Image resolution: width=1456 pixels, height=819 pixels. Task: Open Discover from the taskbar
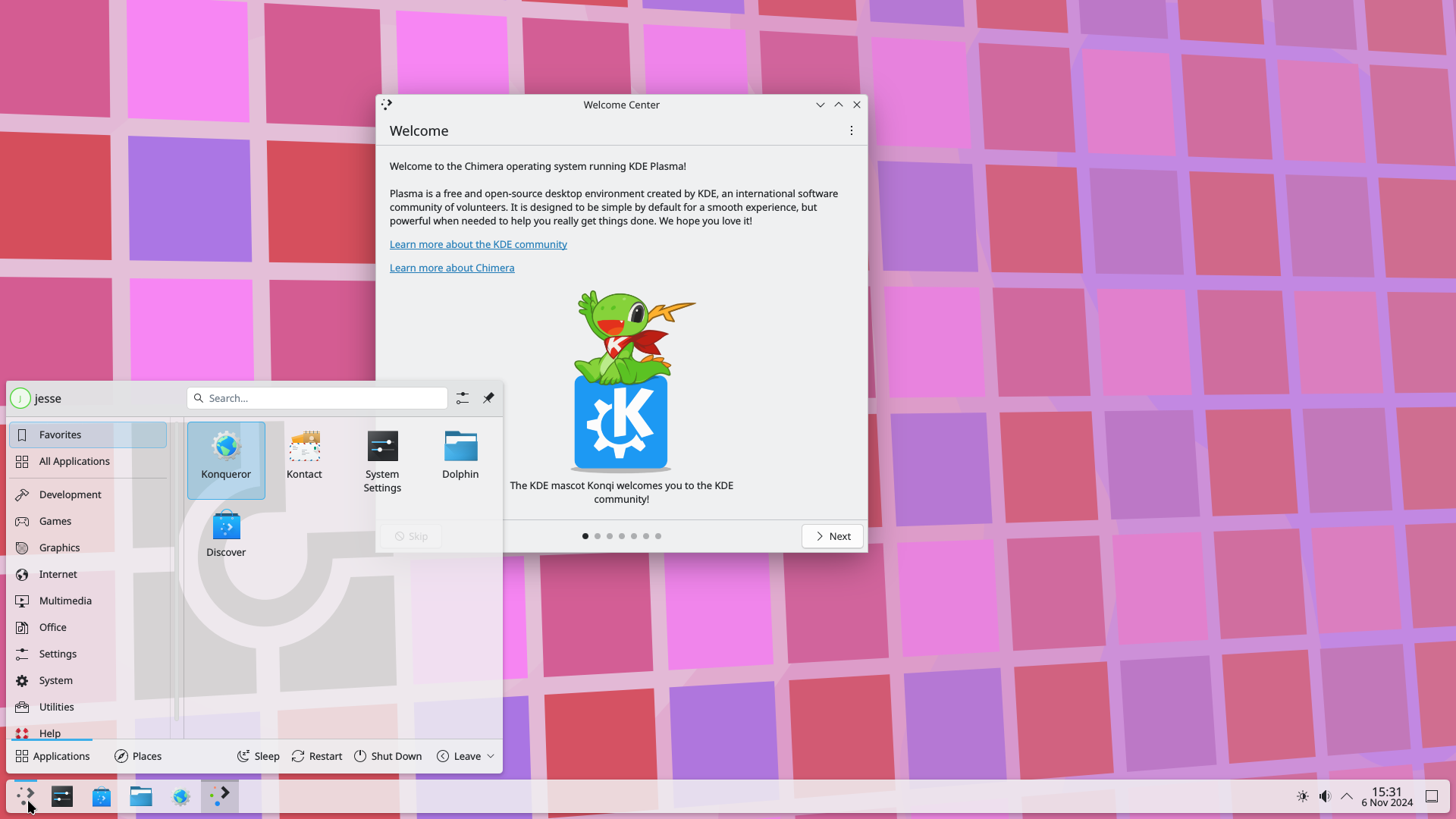click(102, 796)
